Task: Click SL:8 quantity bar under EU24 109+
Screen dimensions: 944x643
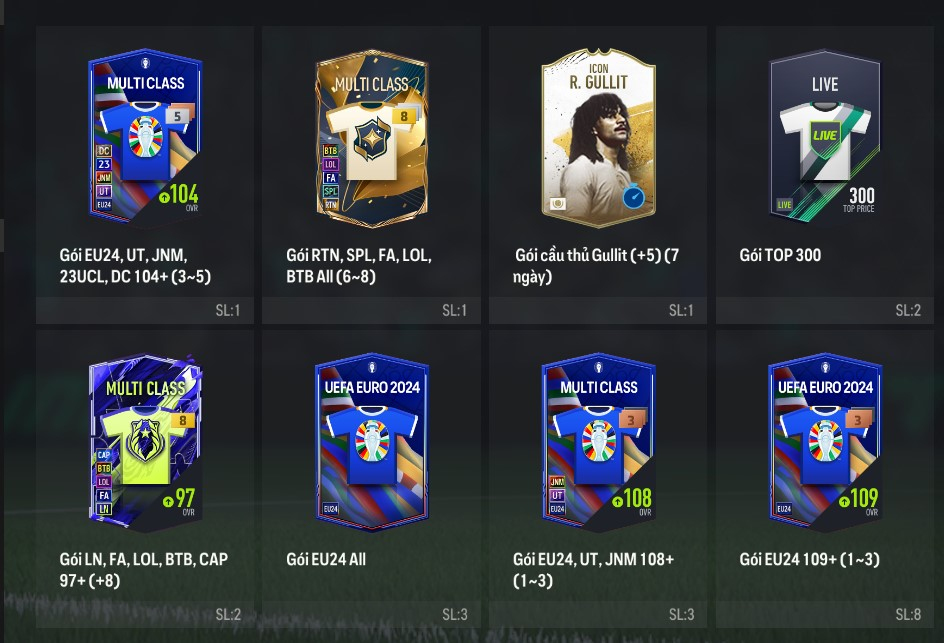Action: (x=825, y=614)
